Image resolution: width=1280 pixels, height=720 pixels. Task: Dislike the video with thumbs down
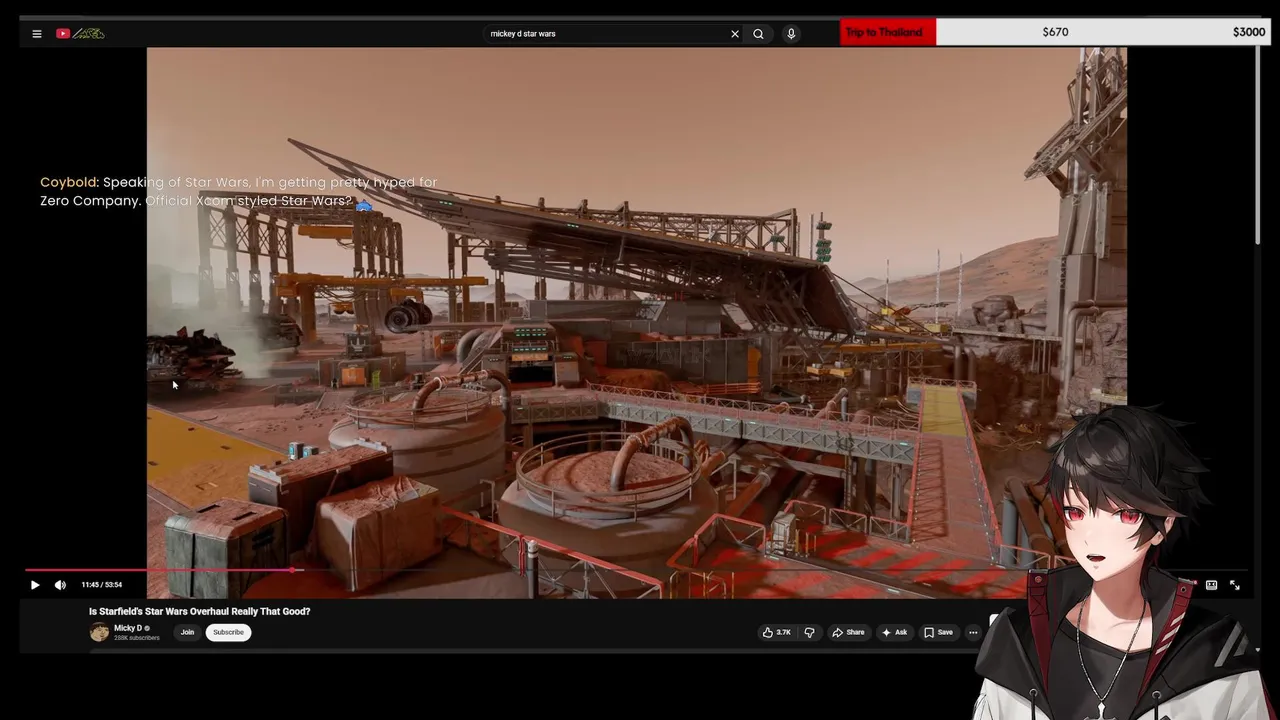pyautogui.click(x=809, y=632)
